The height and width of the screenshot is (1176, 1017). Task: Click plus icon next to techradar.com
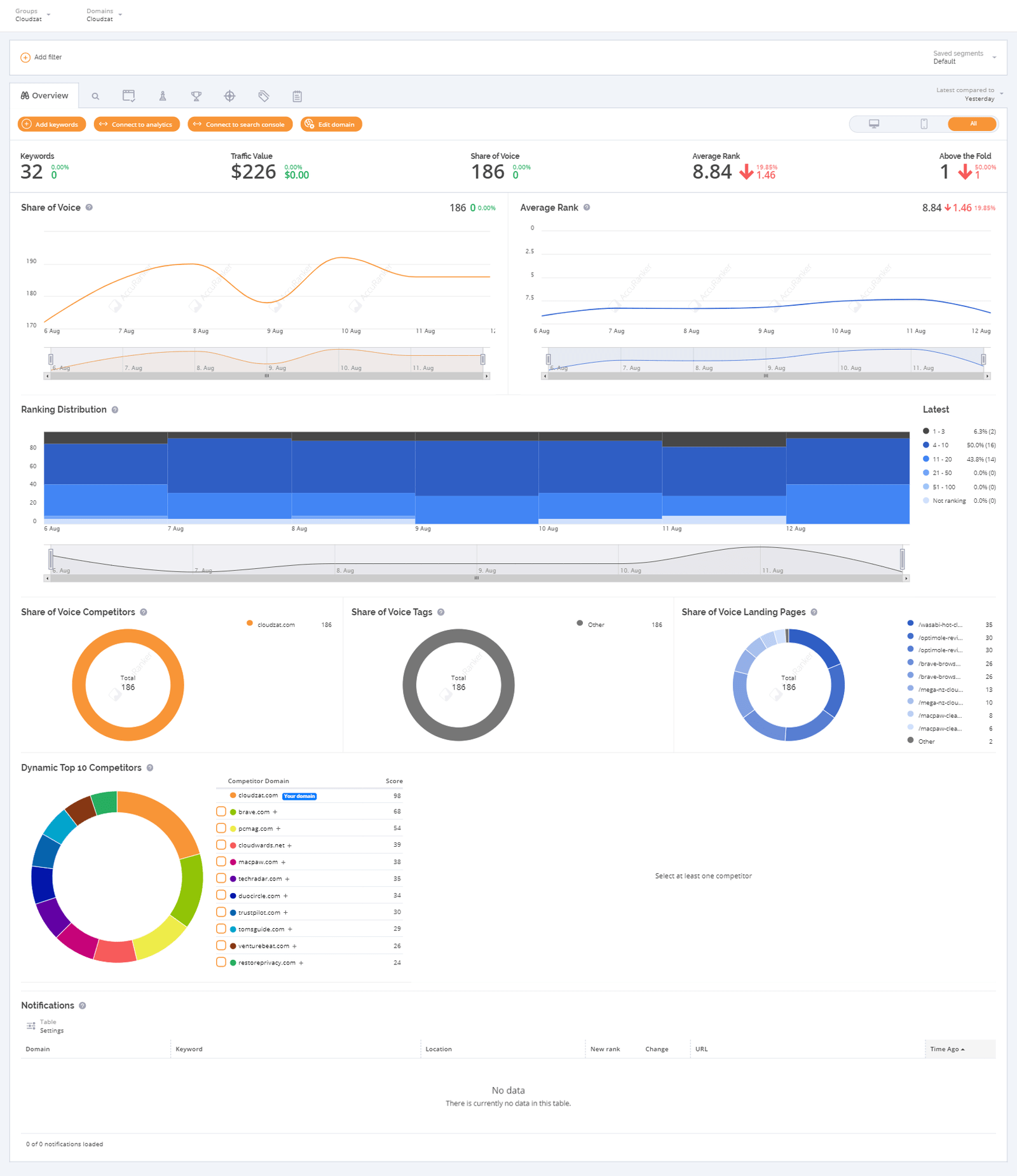coord(287,879)
